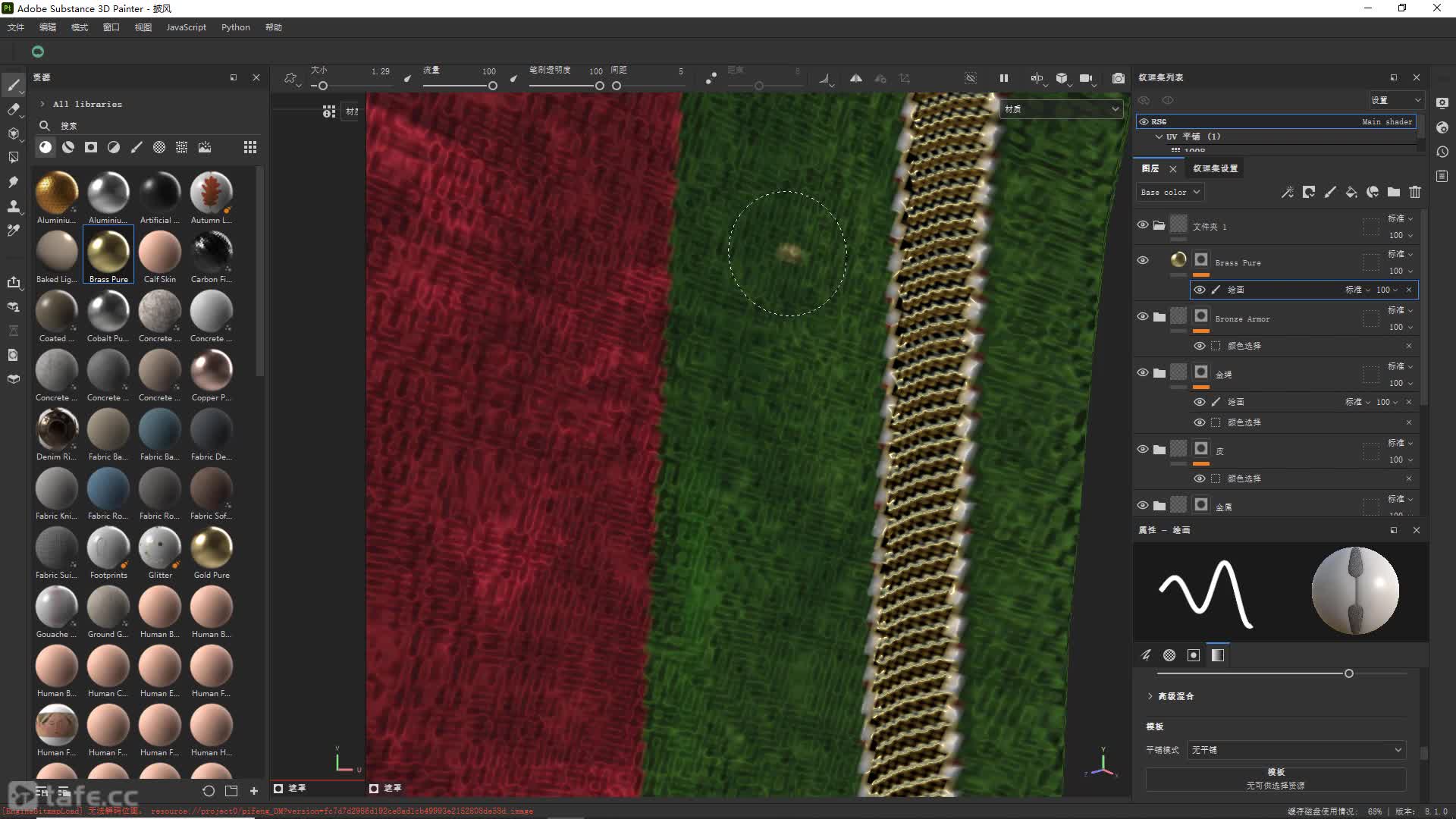Select the Eraser tool
Image resolution: width=1456 pixels, height=819 pixels.
click(13, 110)
